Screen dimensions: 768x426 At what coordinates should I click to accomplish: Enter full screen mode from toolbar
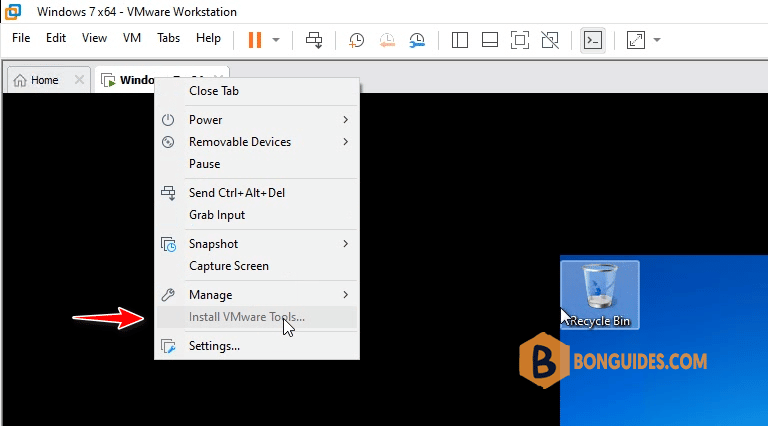[x=520, y=40]
